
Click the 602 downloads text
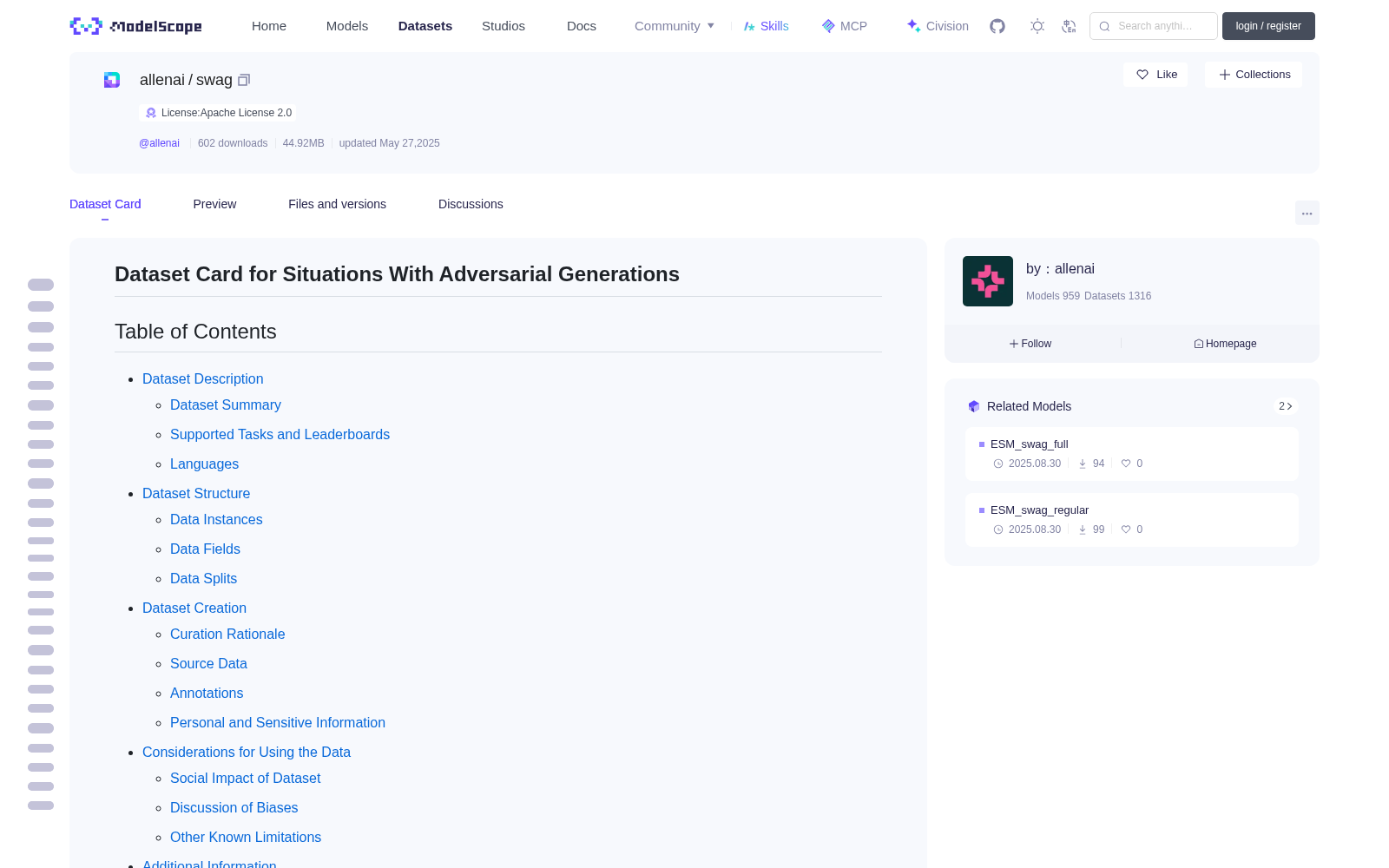233,143
